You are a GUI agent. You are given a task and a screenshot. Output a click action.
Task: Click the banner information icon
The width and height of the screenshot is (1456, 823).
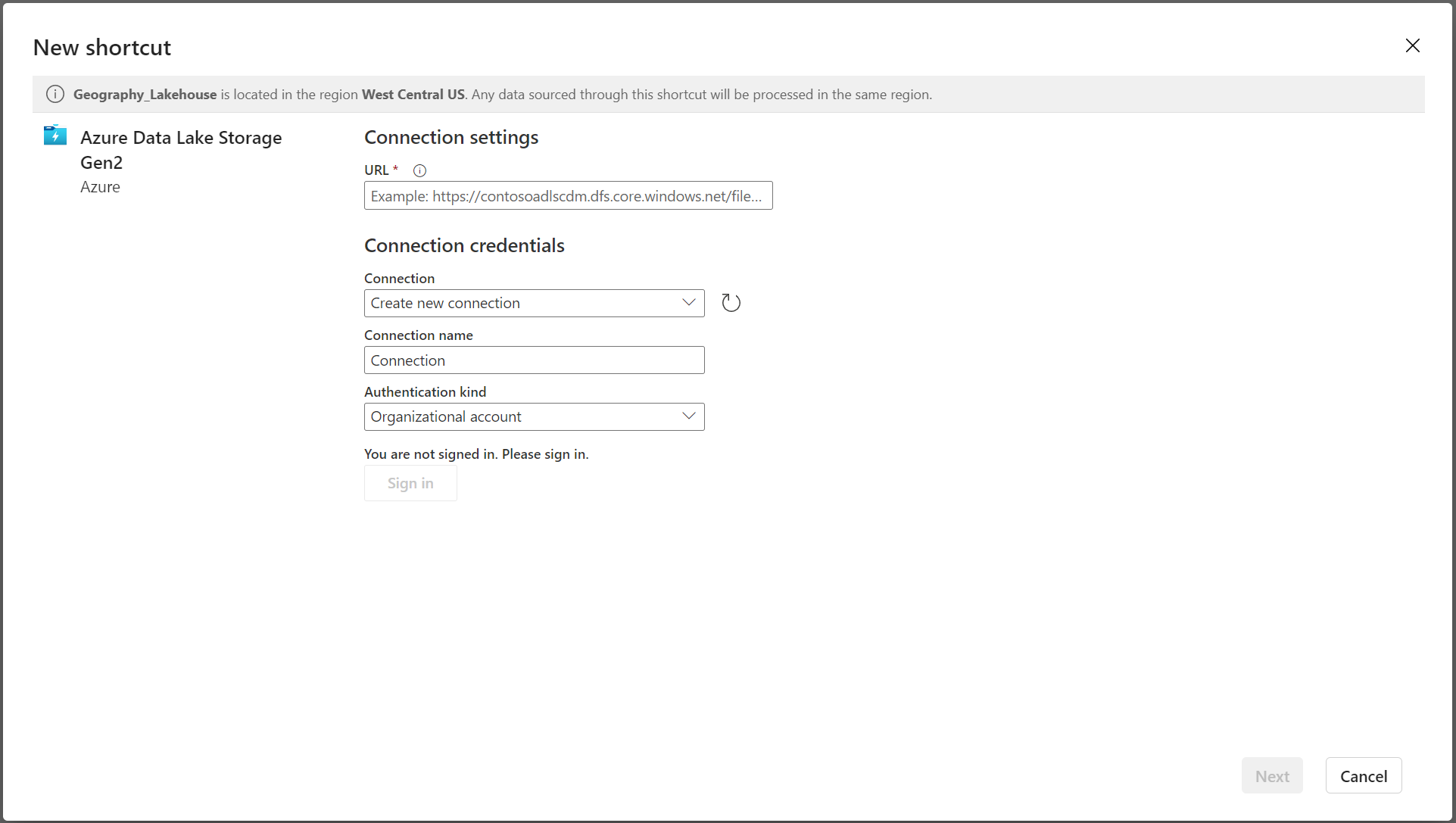click(x=55, y=95)
